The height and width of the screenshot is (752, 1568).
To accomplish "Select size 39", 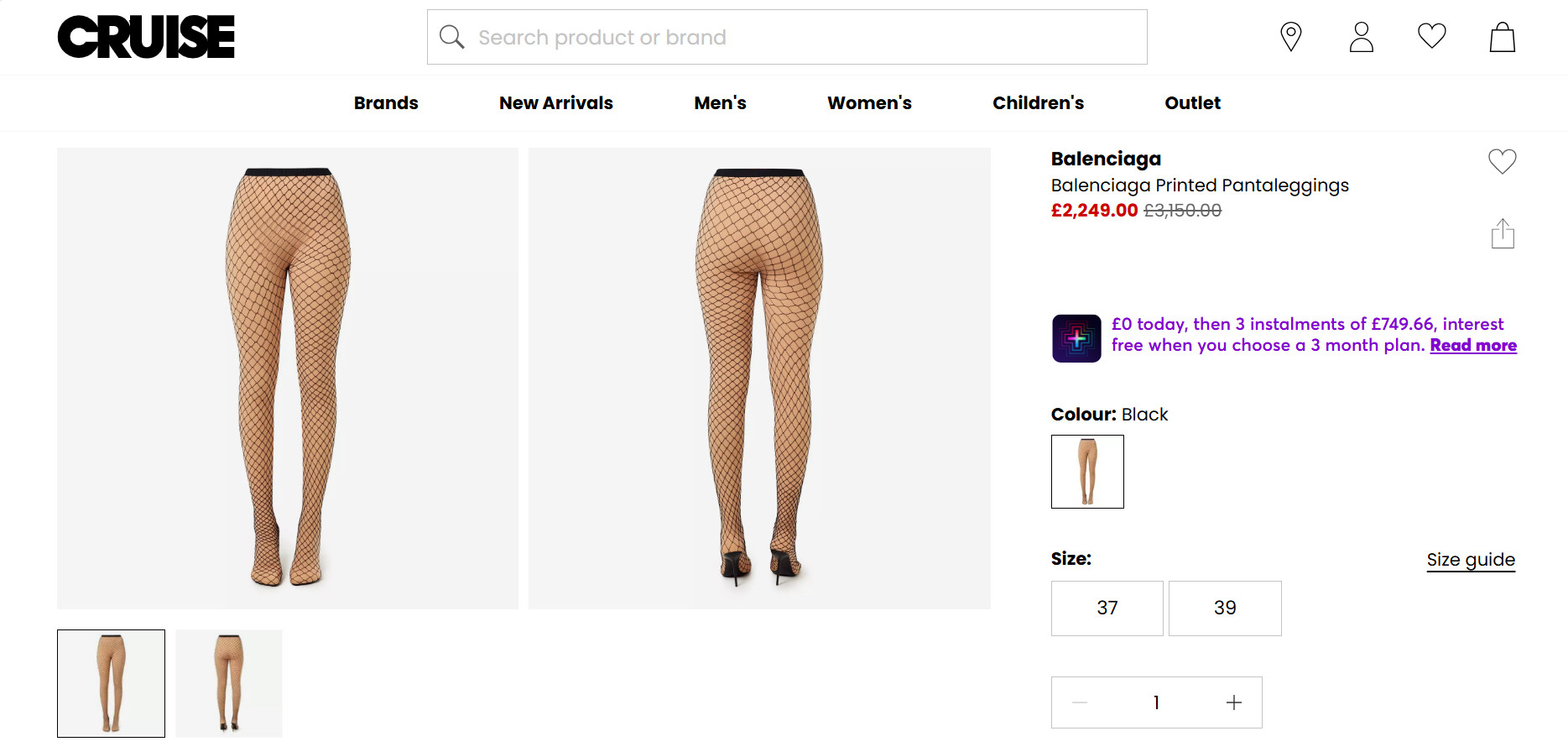I will [1224, 608].
